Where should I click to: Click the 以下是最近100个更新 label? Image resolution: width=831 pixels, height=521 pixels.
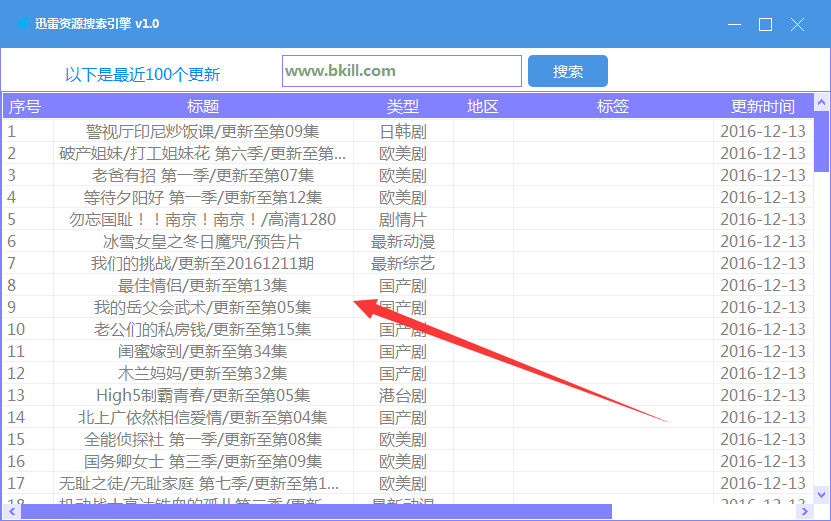pos(143,75)
